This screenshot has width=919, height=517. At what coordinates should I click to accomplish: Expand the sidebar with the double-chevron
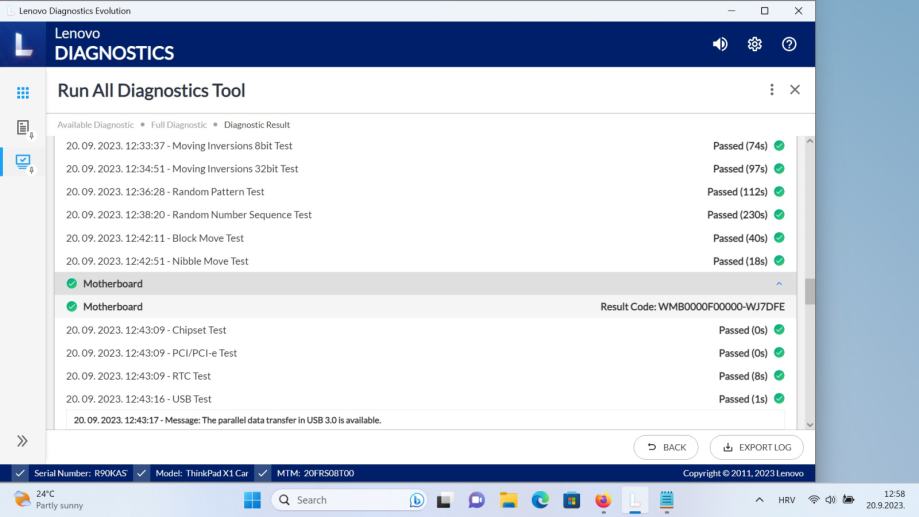pyautogui.click(x=22, y=441)
